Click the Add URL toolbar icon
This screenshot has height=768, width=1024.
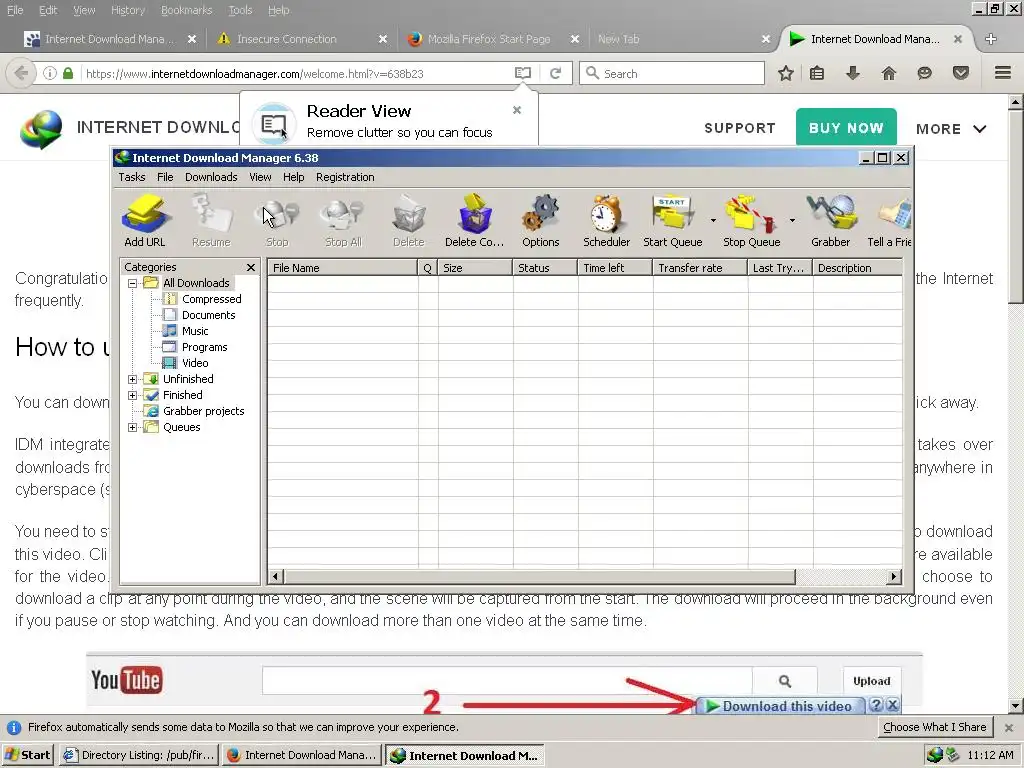click(145, 220)
